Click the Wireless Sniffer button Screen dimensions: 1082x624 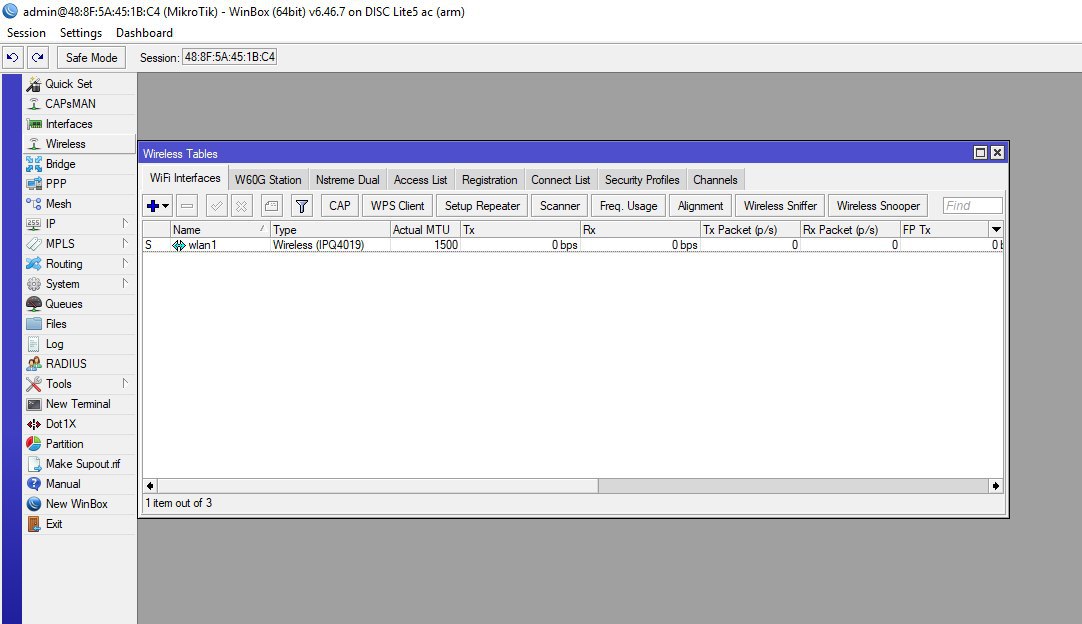tap(780, 206)
